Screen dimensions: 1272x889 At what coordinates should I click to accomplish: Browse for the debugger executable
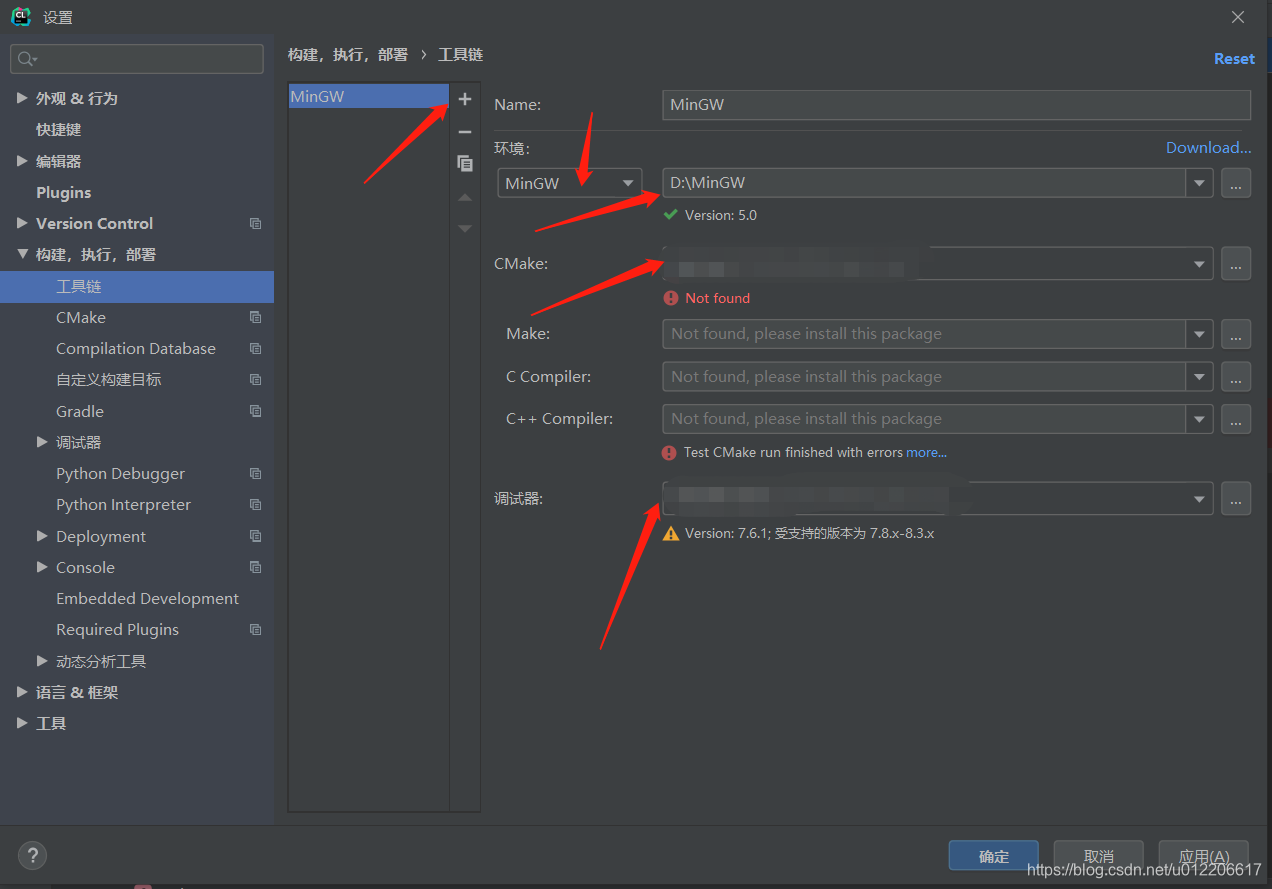tap(1236, 498)
